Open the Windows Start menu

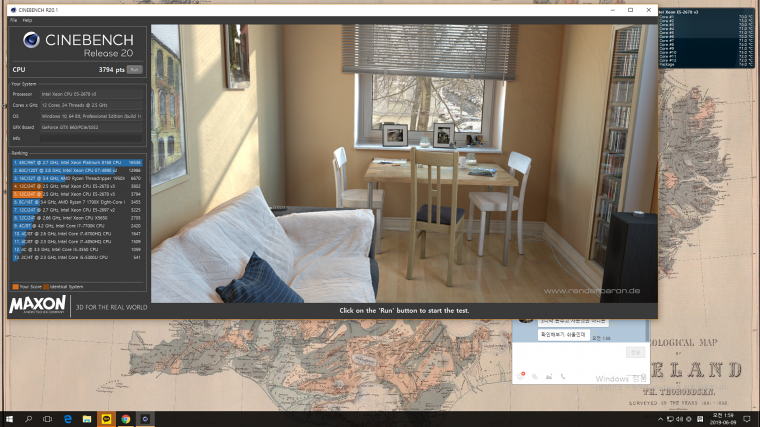pos(9,419)
